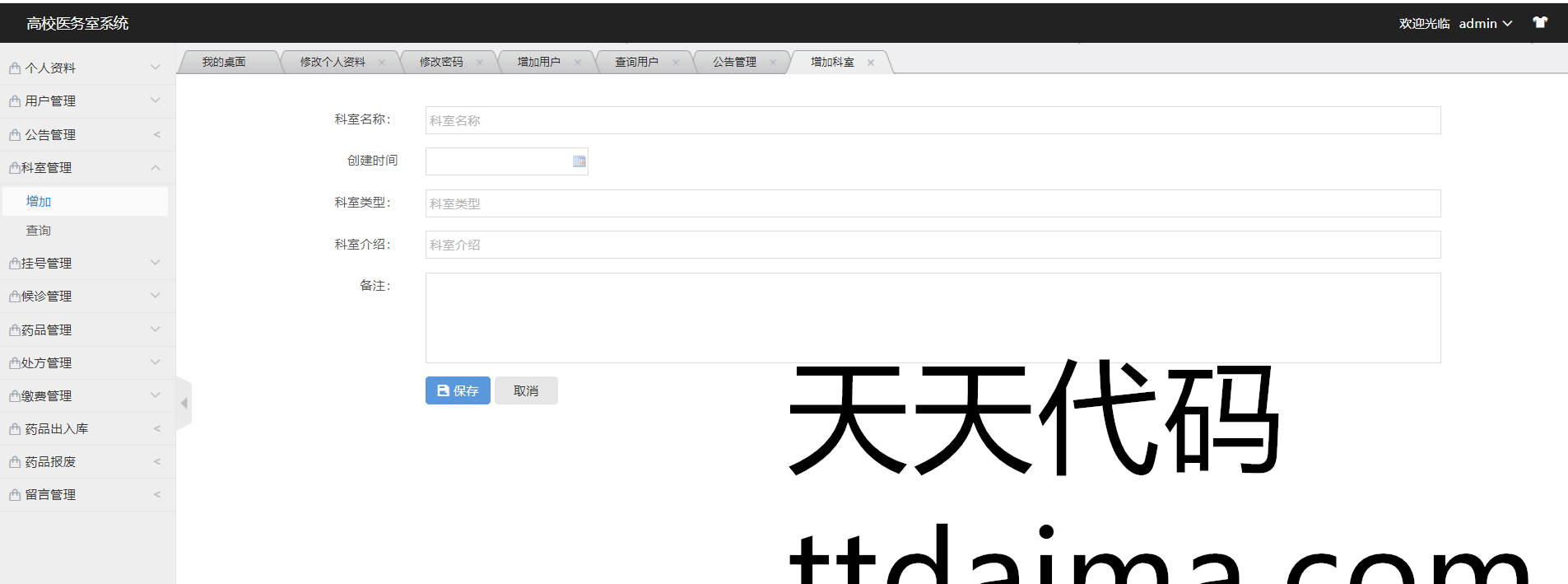Open the admin user dropdown

point(1485,24)
